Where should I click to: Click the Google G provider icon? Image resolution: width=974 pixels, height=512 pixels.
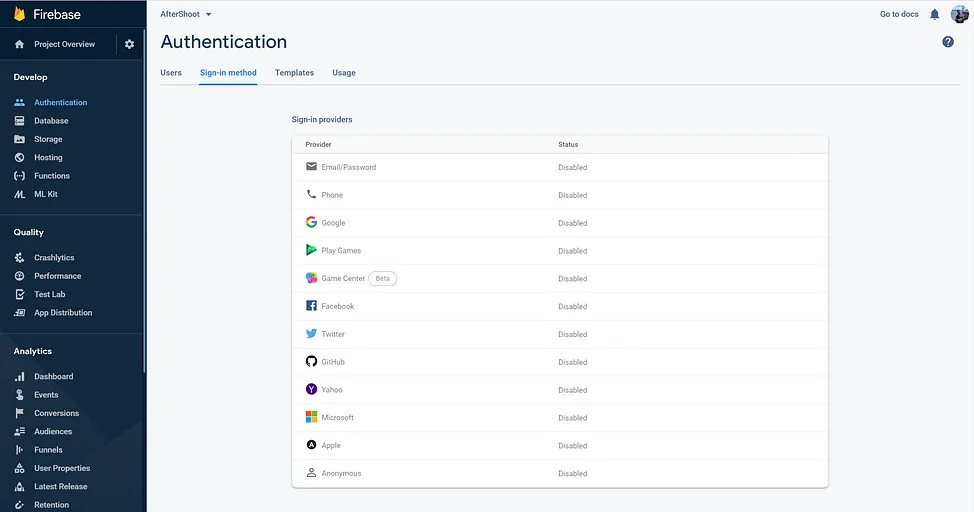click(x=311, y=222)
